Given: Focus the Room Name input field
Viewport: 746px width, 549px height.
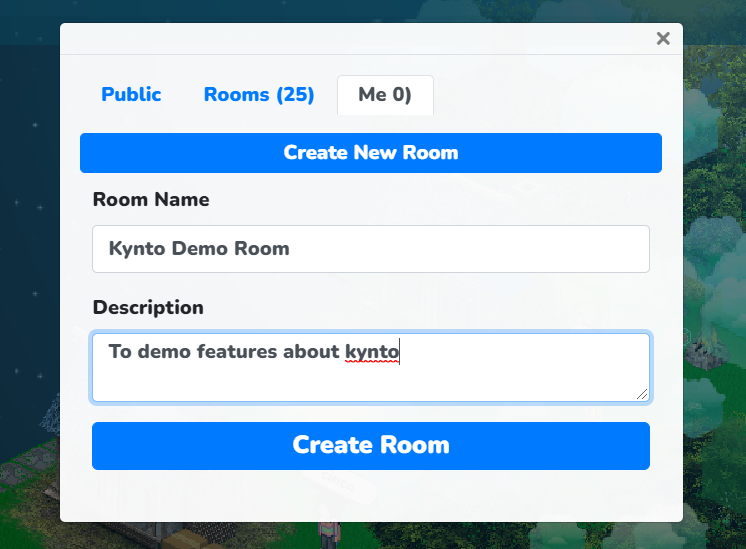Looking at the screenshot, I should 371,249.
